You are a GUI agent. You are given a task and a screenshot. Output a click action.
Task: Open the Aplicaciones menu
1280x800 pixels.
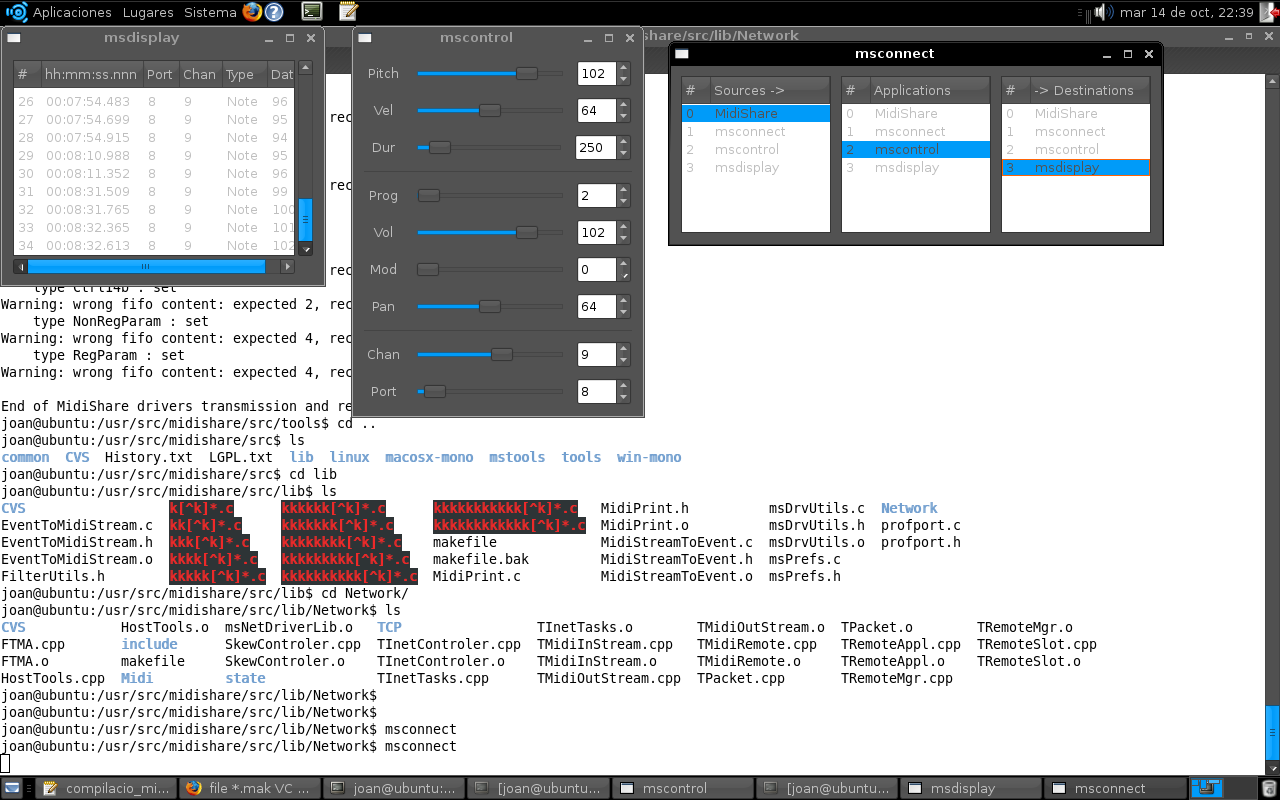coord(72,12)
